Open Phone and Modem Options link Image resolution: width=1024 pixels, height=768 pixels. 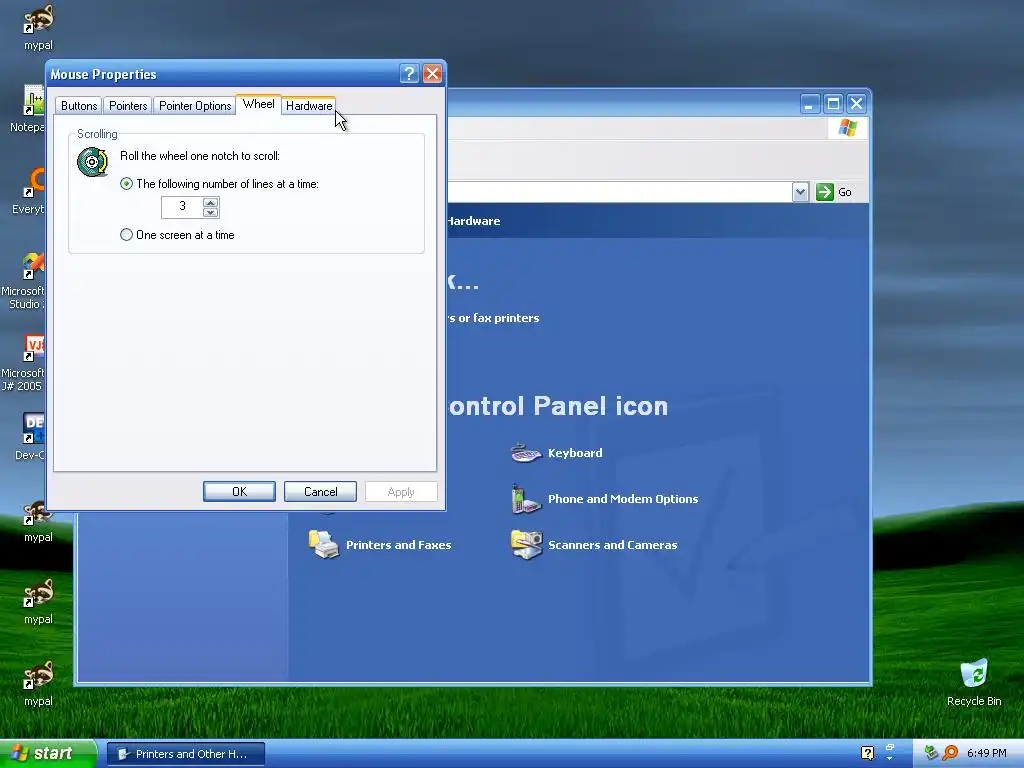623,499
